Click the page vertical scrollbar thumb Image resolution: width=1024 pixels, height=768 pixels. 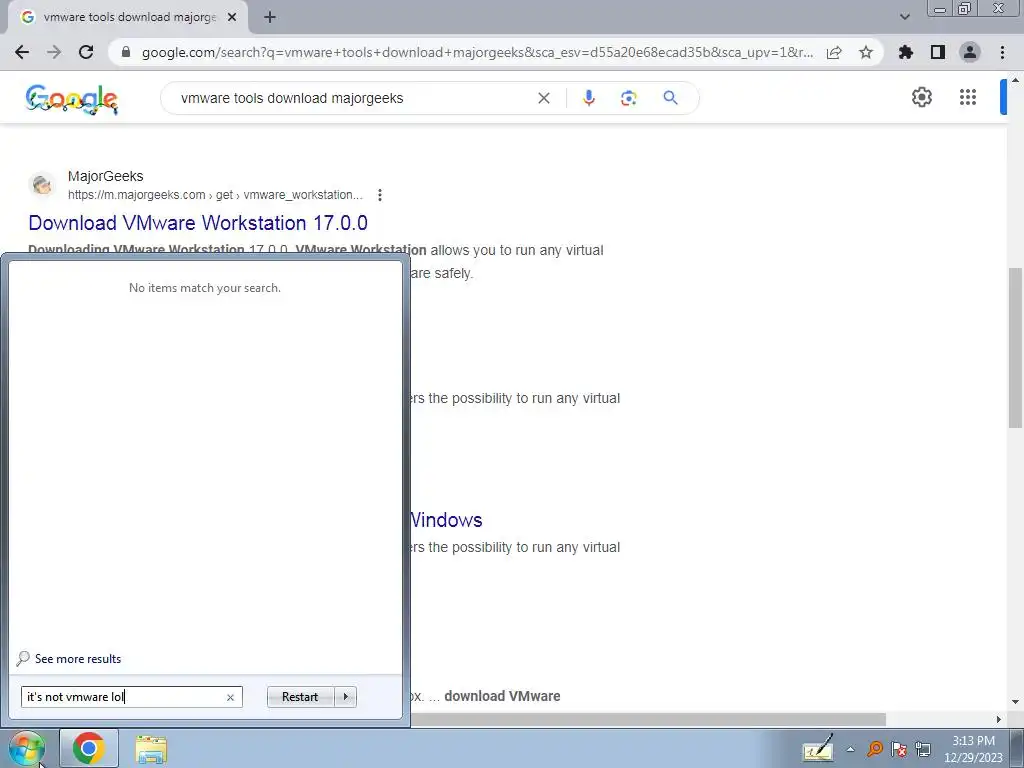[x=1015, y=348]
